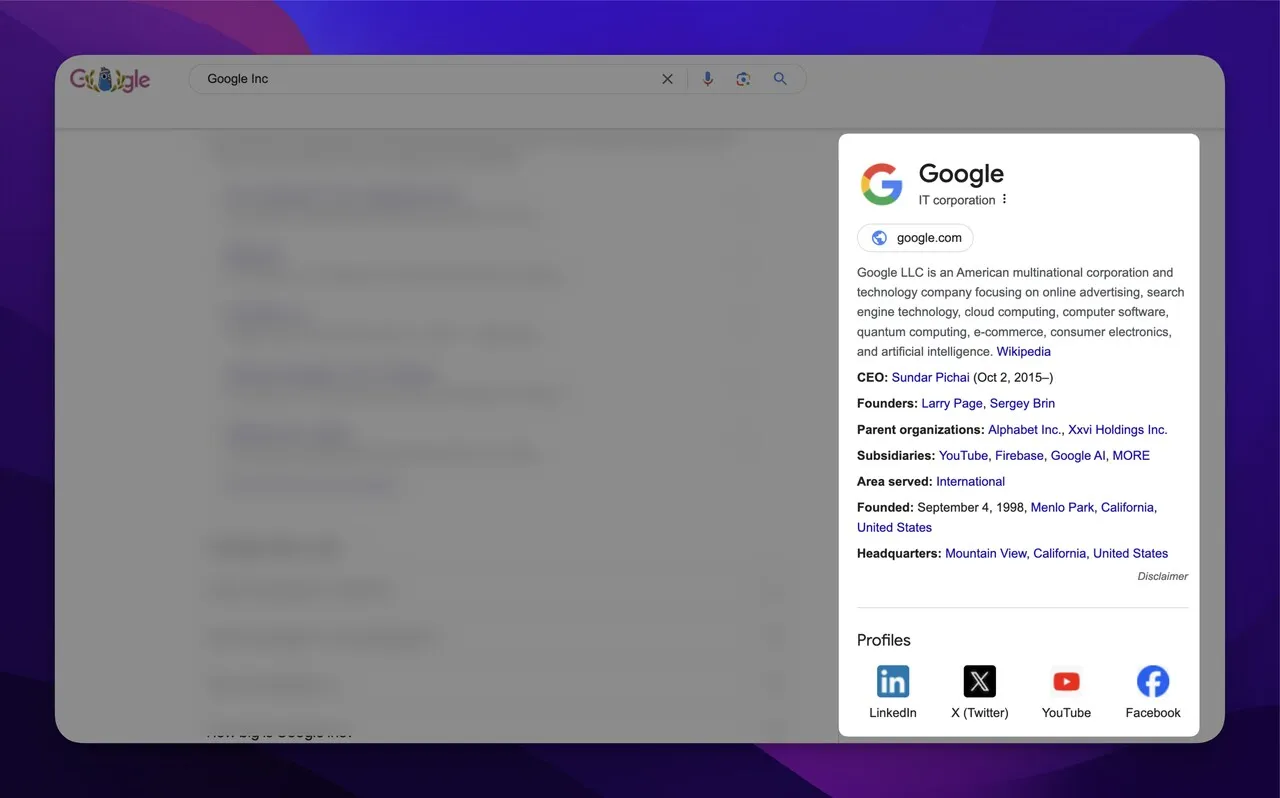This screenshot has height=798, width=1280.
Task: Click the magnifying glass search button
Action: [780, 79]
